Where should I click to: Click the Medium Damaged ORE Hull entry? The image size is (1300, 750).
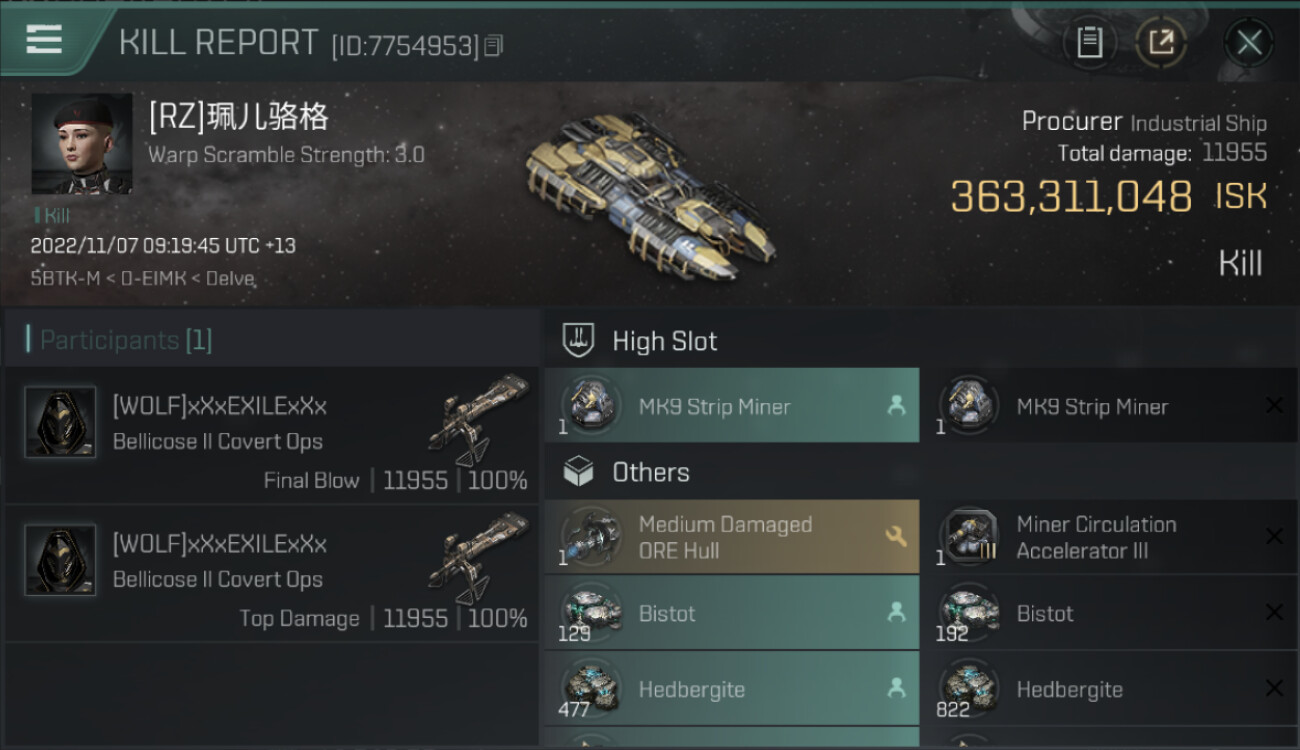click(x=732, y=537)
